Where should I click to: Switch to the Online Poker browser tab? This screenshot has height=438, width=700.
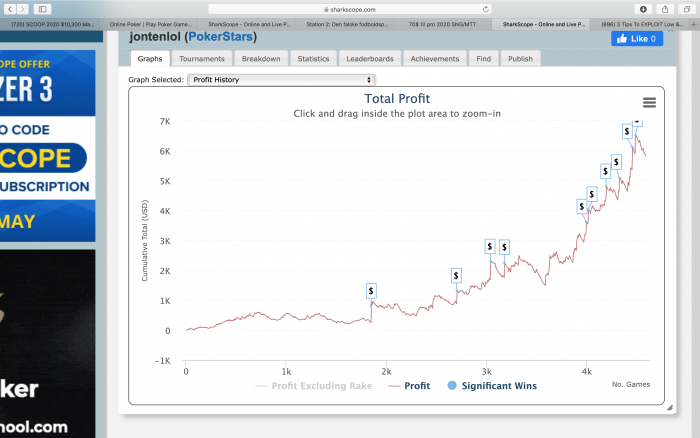click(x=151, y=24)
